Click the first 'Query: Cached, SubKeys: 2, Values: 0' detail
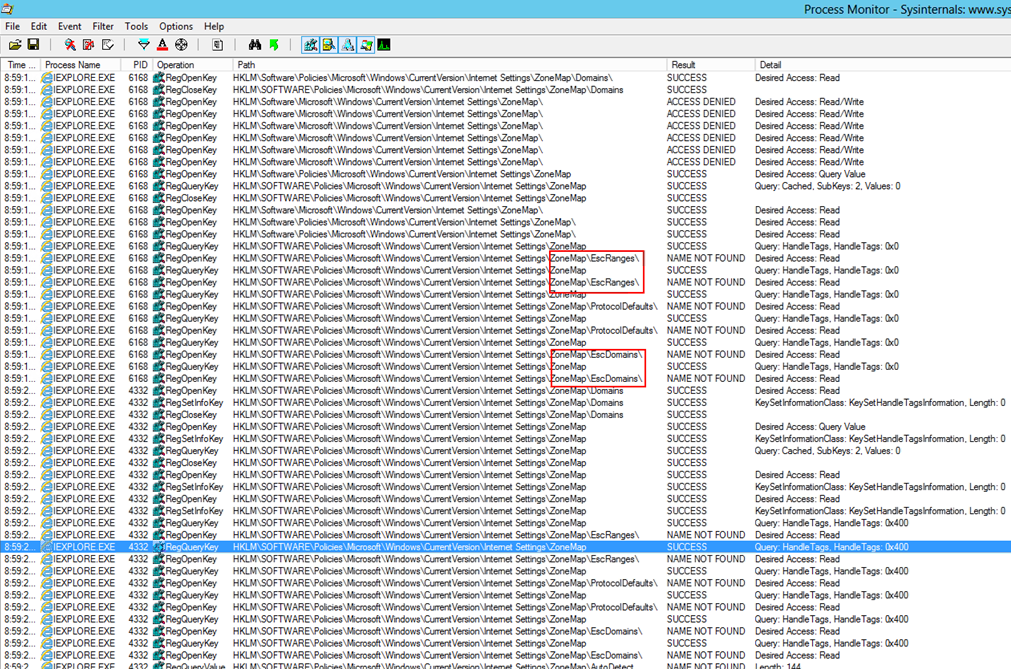1011x669 pixels. click(x=827, y=186)
